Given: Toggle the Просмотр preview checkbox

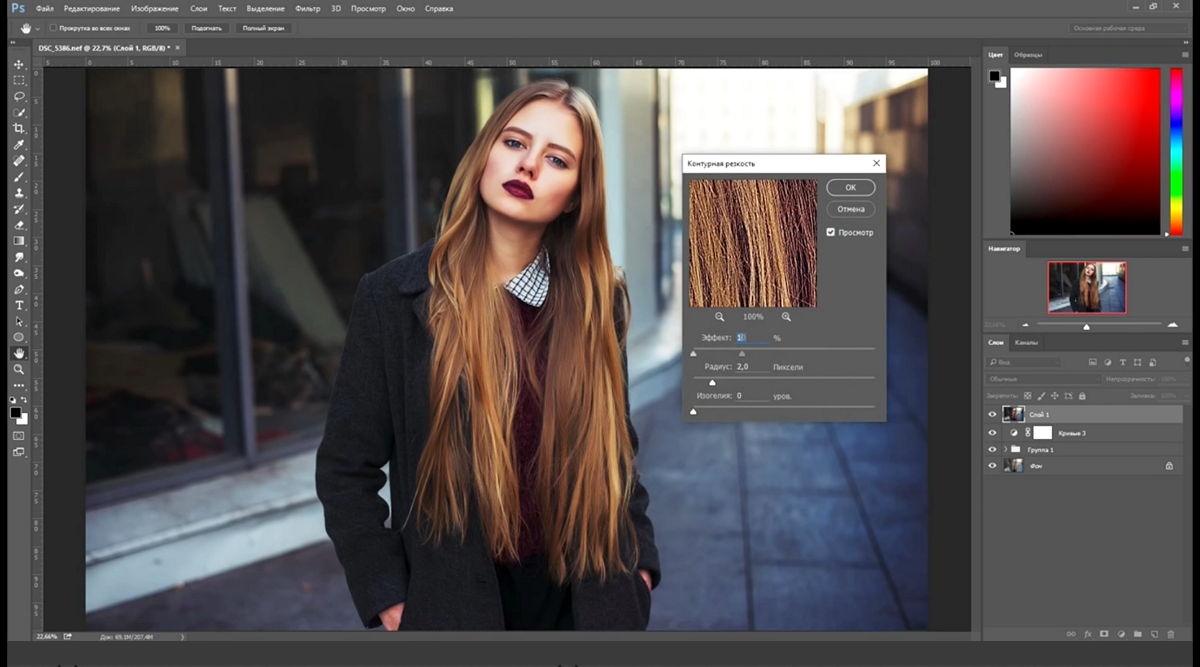Looking at the screenshot, I should 830,232.
